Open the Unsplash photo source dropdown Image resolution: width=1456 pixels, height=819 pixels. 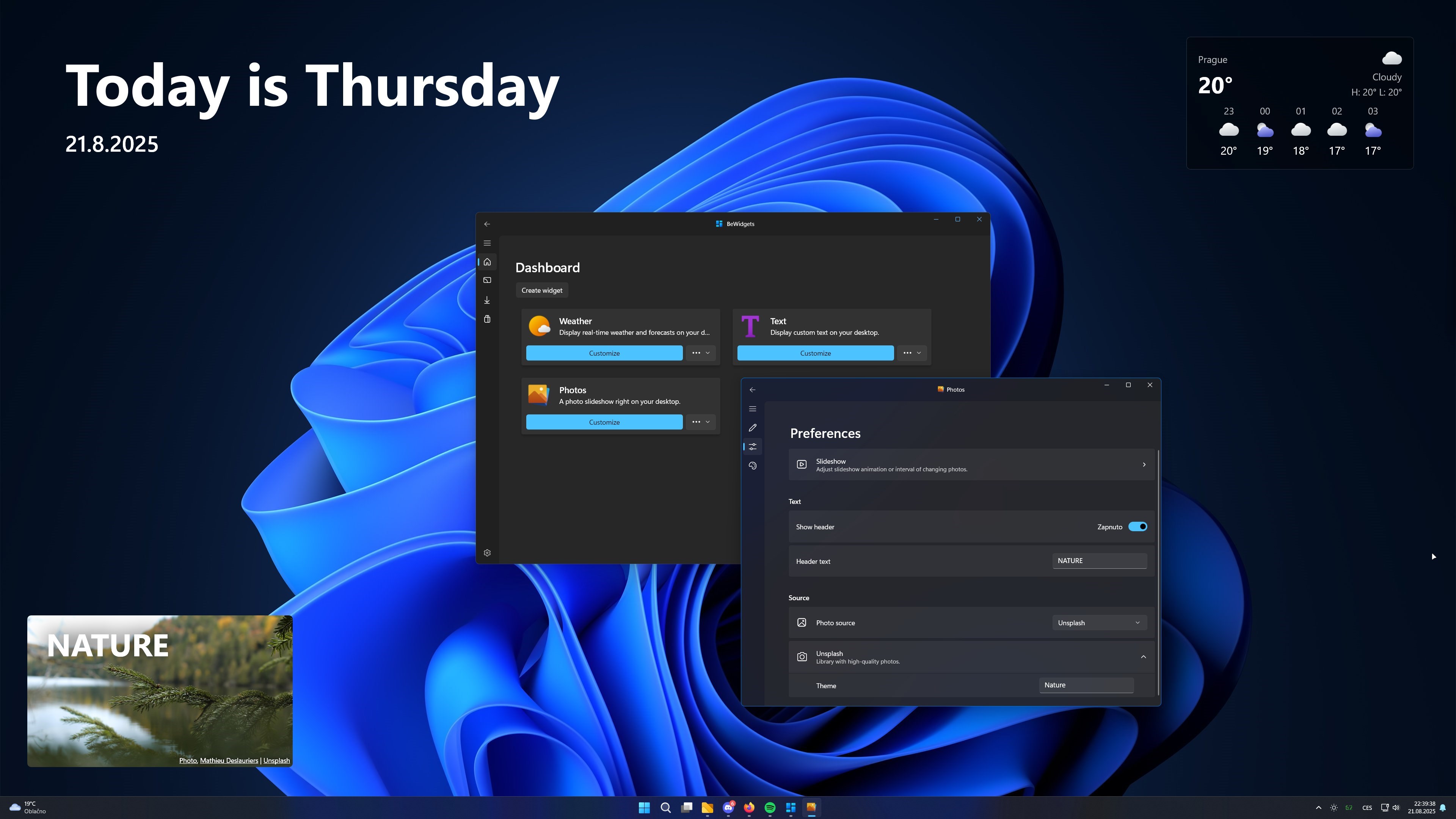pos(1099,622)
